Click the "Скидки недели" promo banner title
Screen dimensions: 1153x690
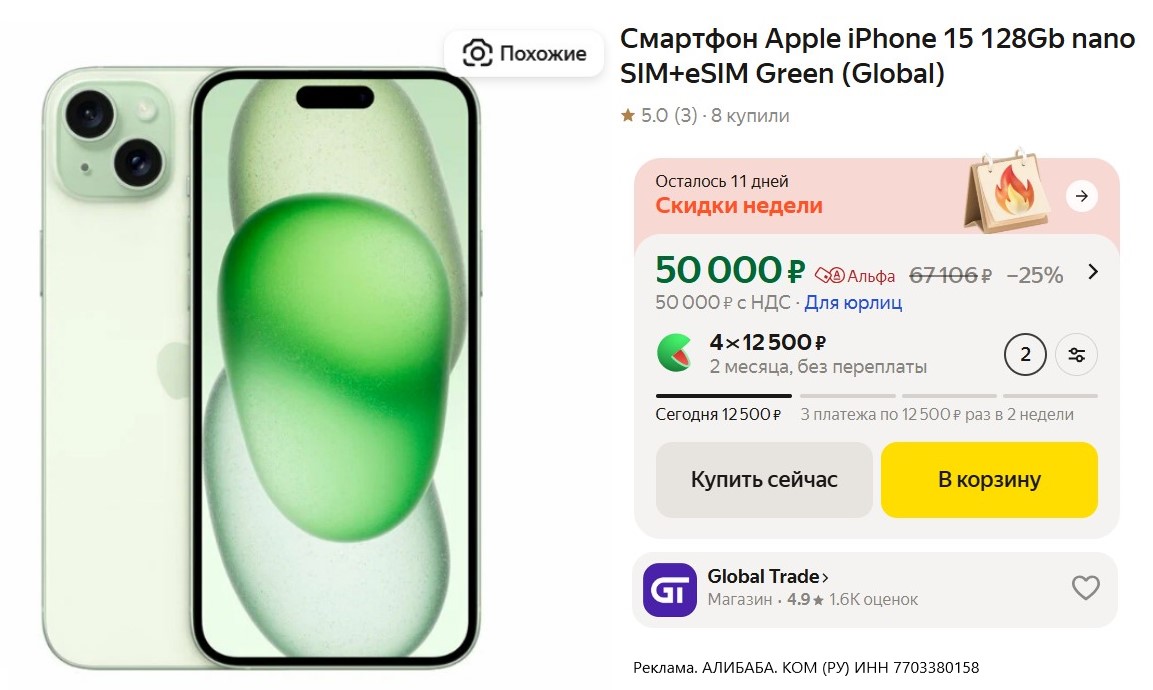tap(739, 206)
